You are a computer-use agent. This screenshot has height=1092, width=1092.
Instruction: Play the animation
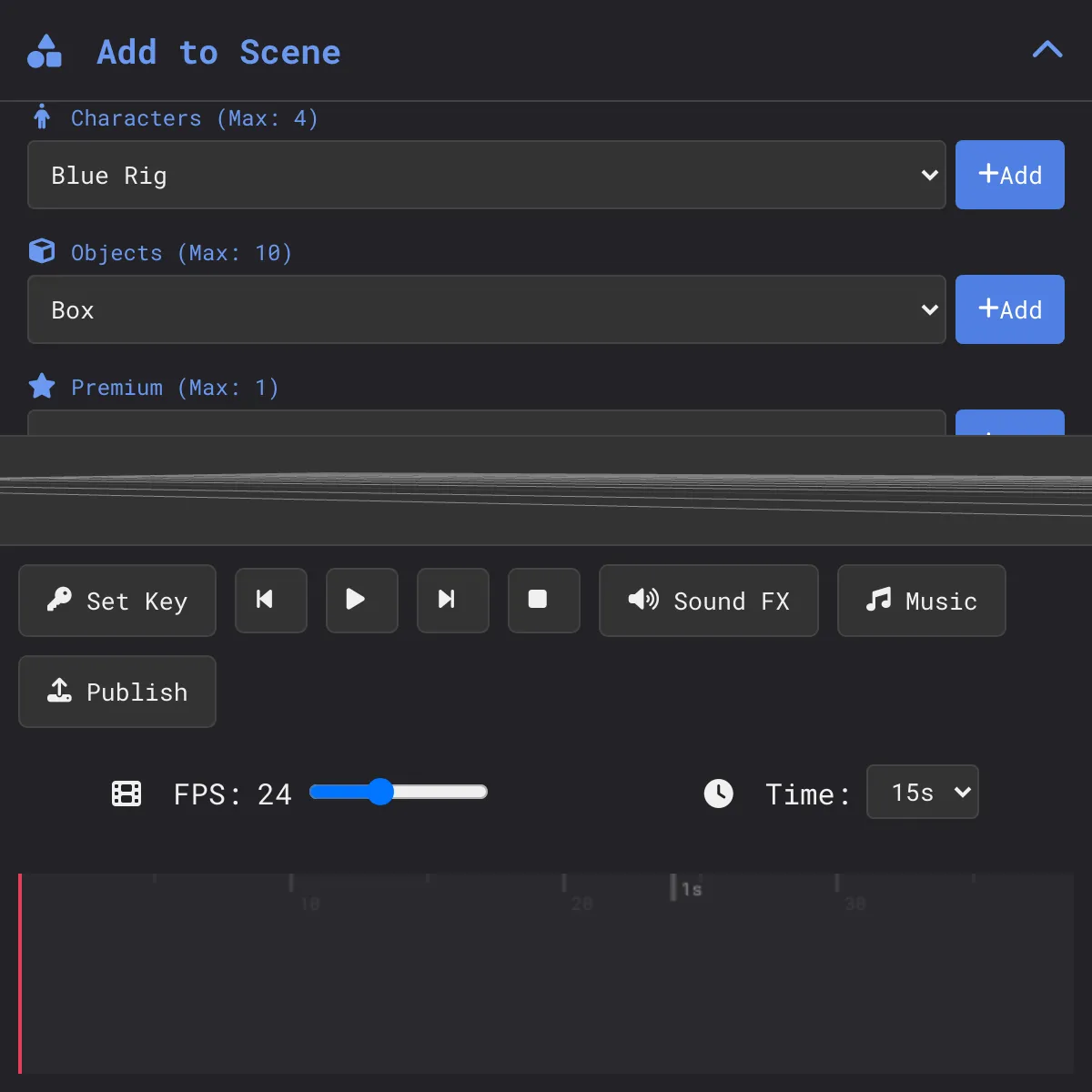click(362, 601)
